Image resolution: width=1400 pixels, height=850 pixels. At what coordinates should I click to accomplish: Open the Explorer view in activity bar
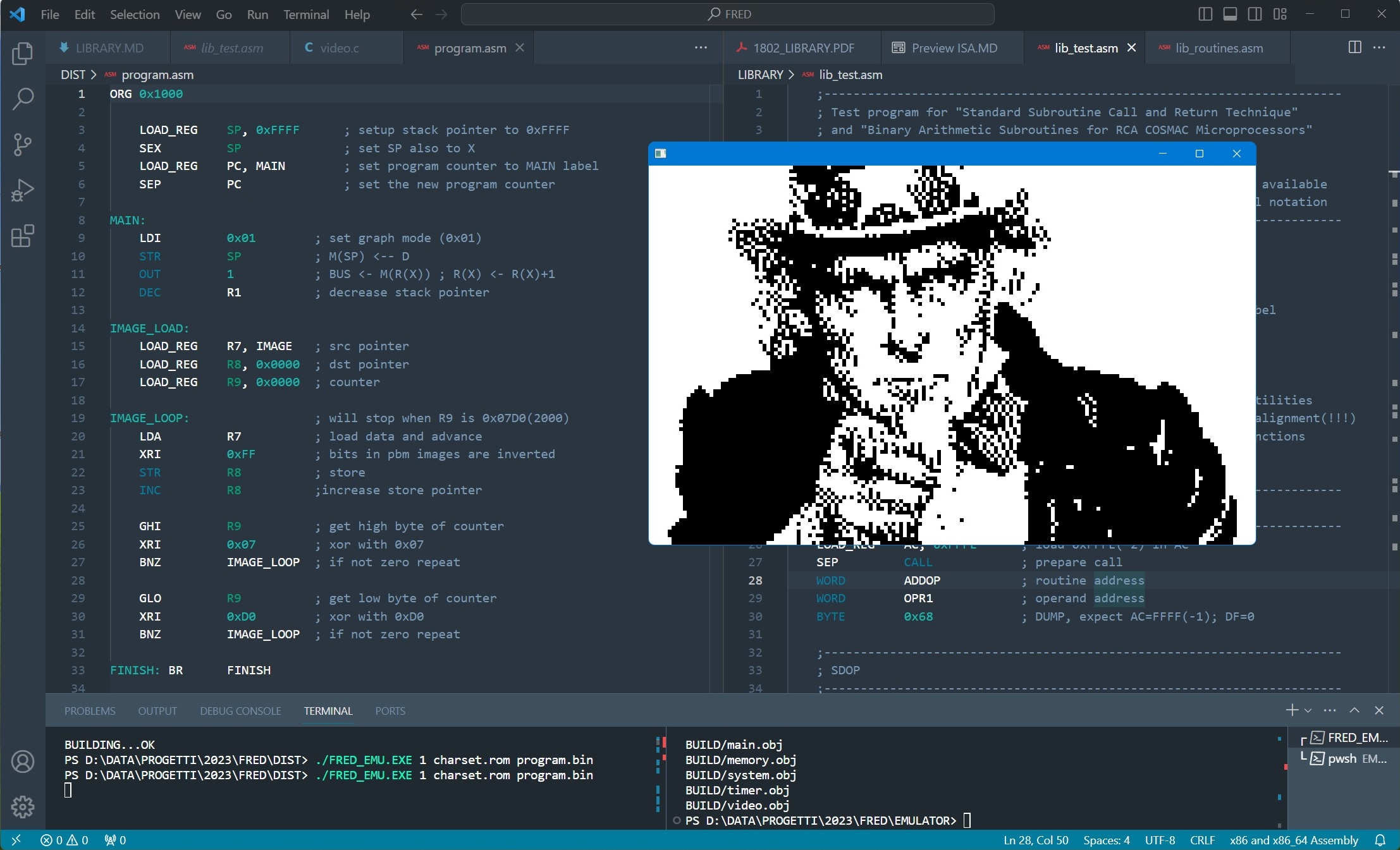pyautogui.click(x=23, y=54)
